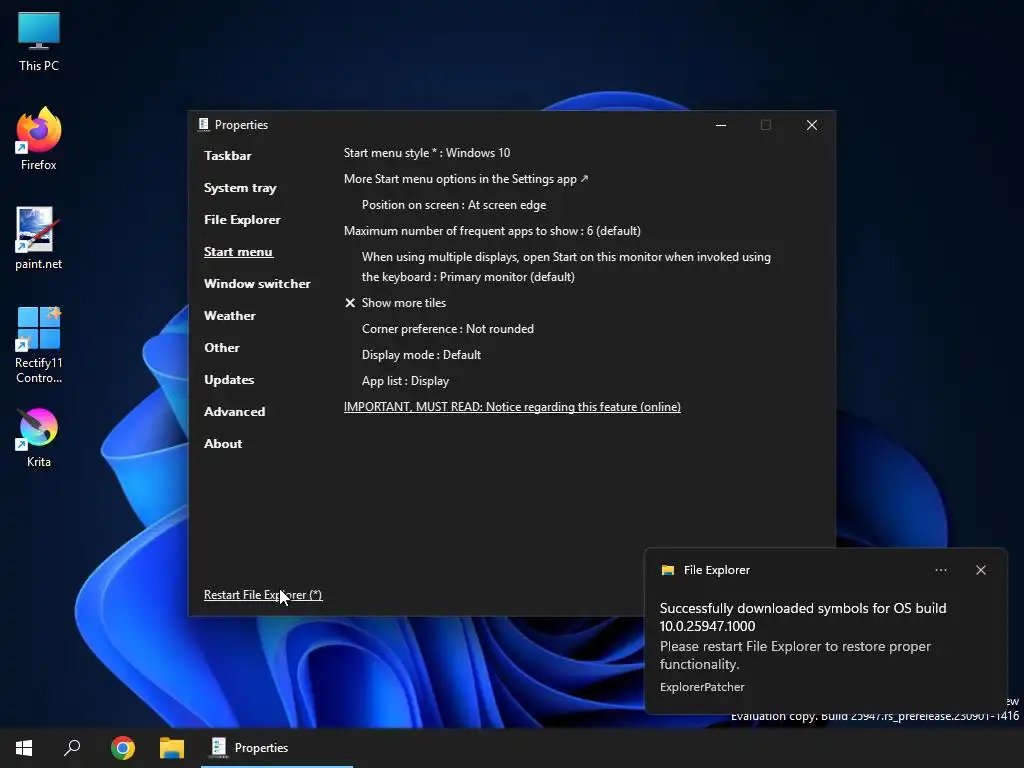
Task: Select the Rectify11 Control Center shortcut
Action: point(39,345)
